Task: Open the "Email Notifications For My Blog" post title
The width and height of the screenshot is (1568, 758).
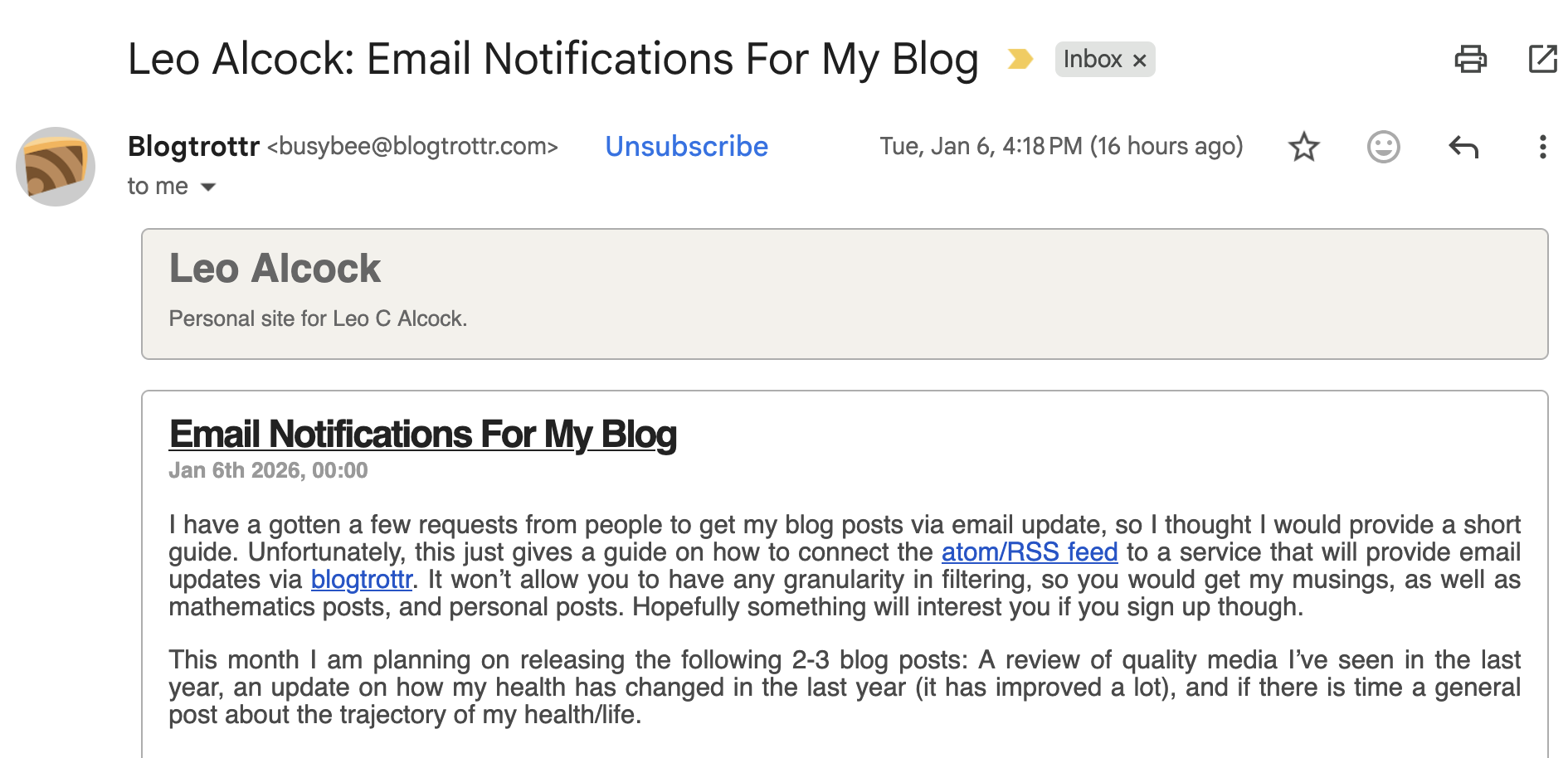Action: click(422, 435)
